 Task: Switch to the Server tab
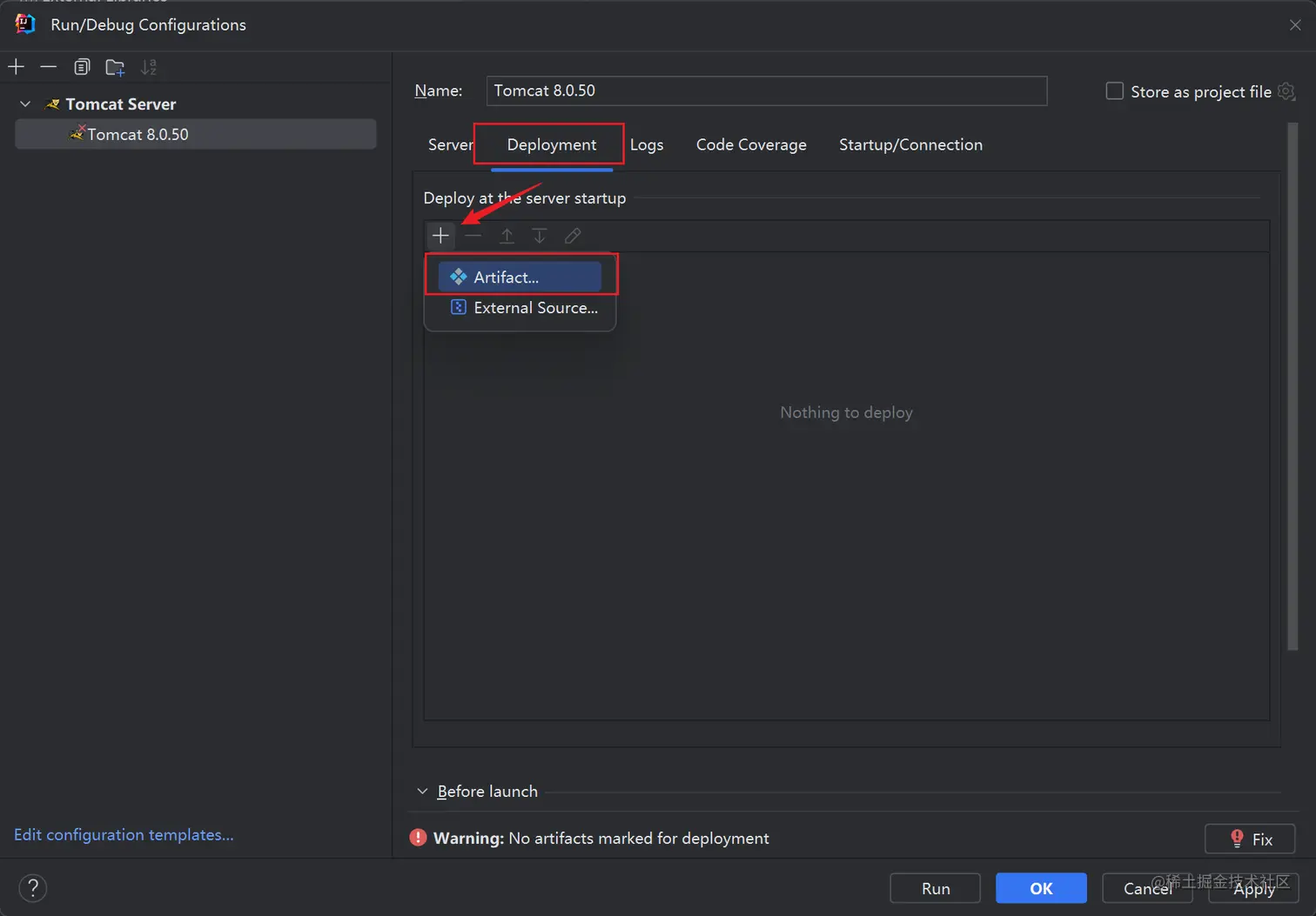coord(450,144)
